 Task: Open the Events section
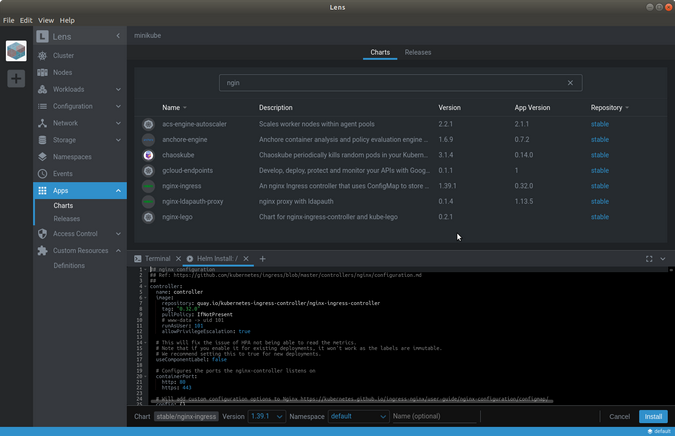pos(62,174)
